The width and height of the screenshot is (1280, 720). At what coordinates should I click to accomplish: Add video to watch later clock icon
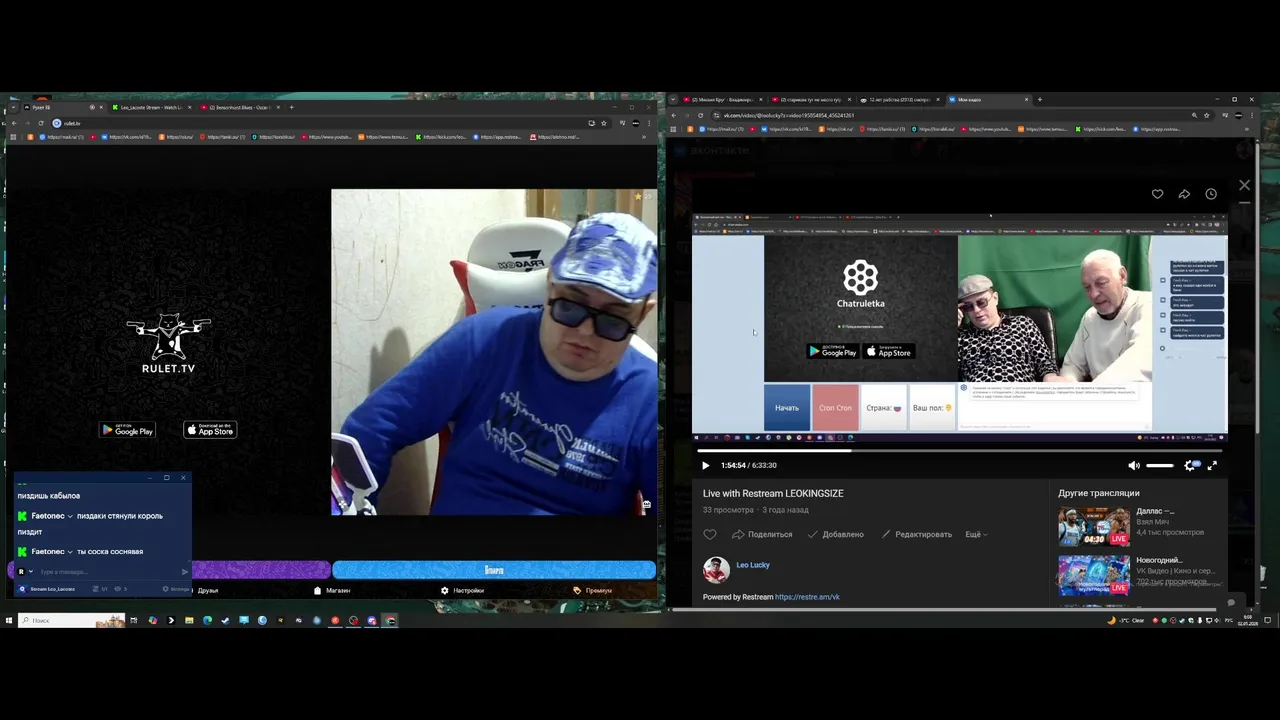point(1211,194)
